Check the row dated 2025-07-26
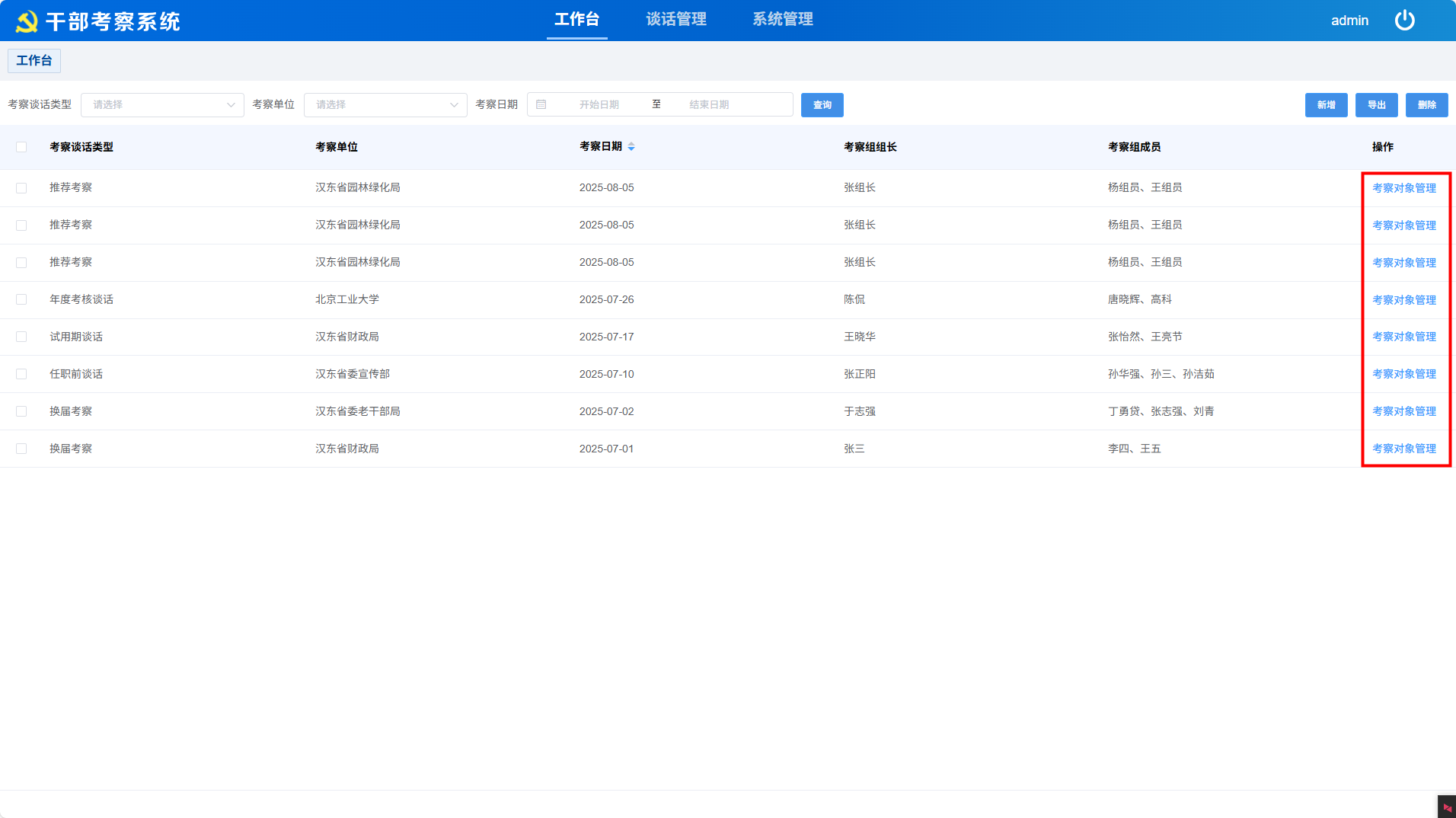 click(21, 299)
